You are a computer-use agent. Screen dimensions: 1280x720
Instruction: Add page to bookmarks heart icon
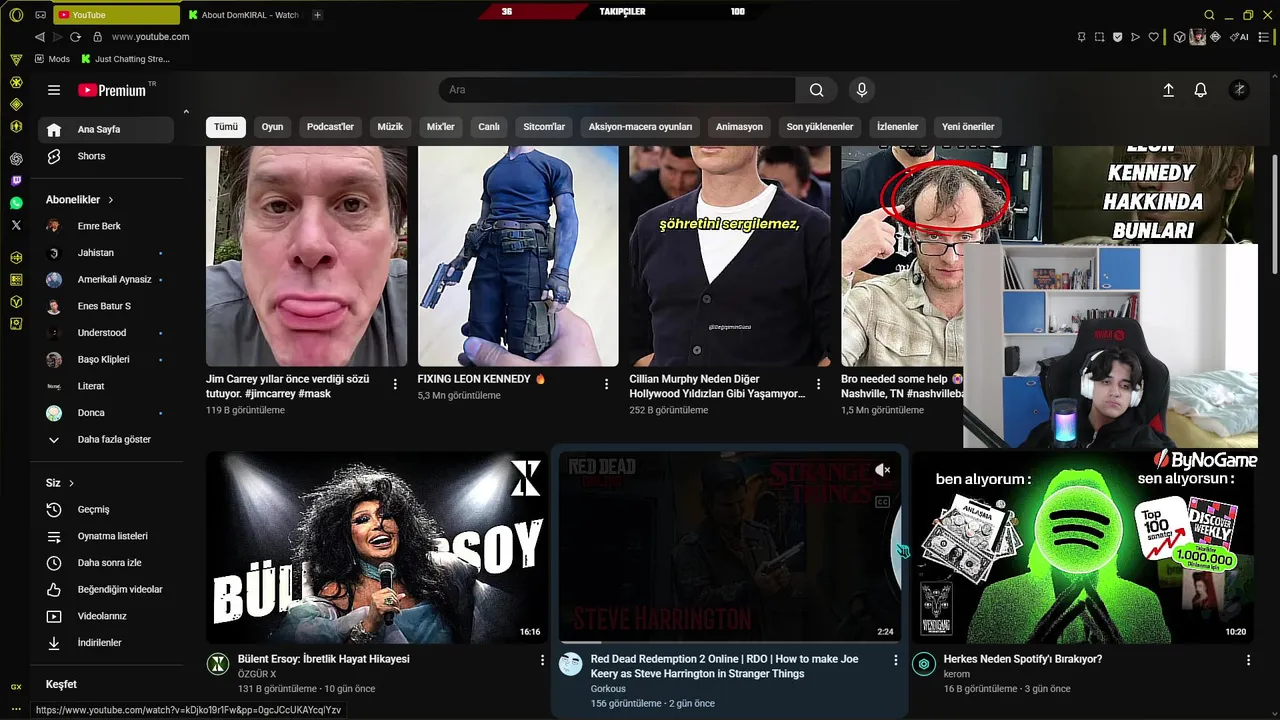click(x=1153, y=37)
